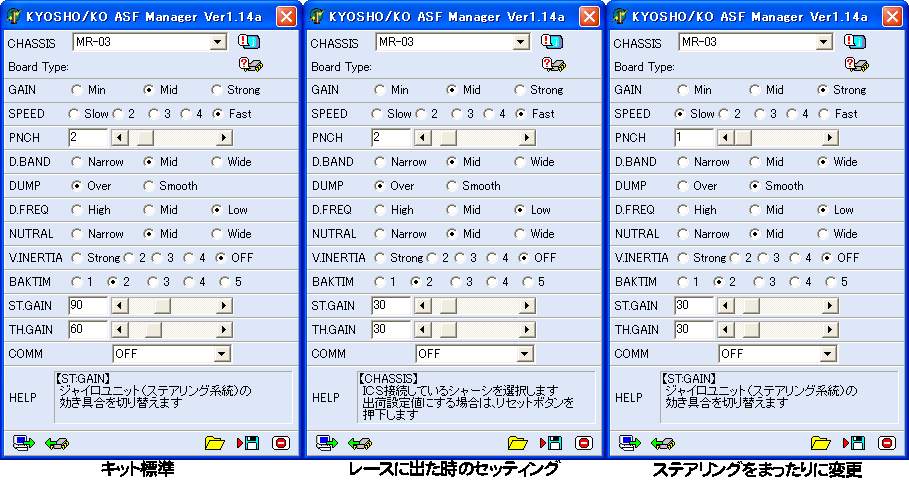The height and width of the screenshot is (480, 909).
Task: Open the yellow folder icon in the left window
Action: pyautogui.click(x=214, y=443)
